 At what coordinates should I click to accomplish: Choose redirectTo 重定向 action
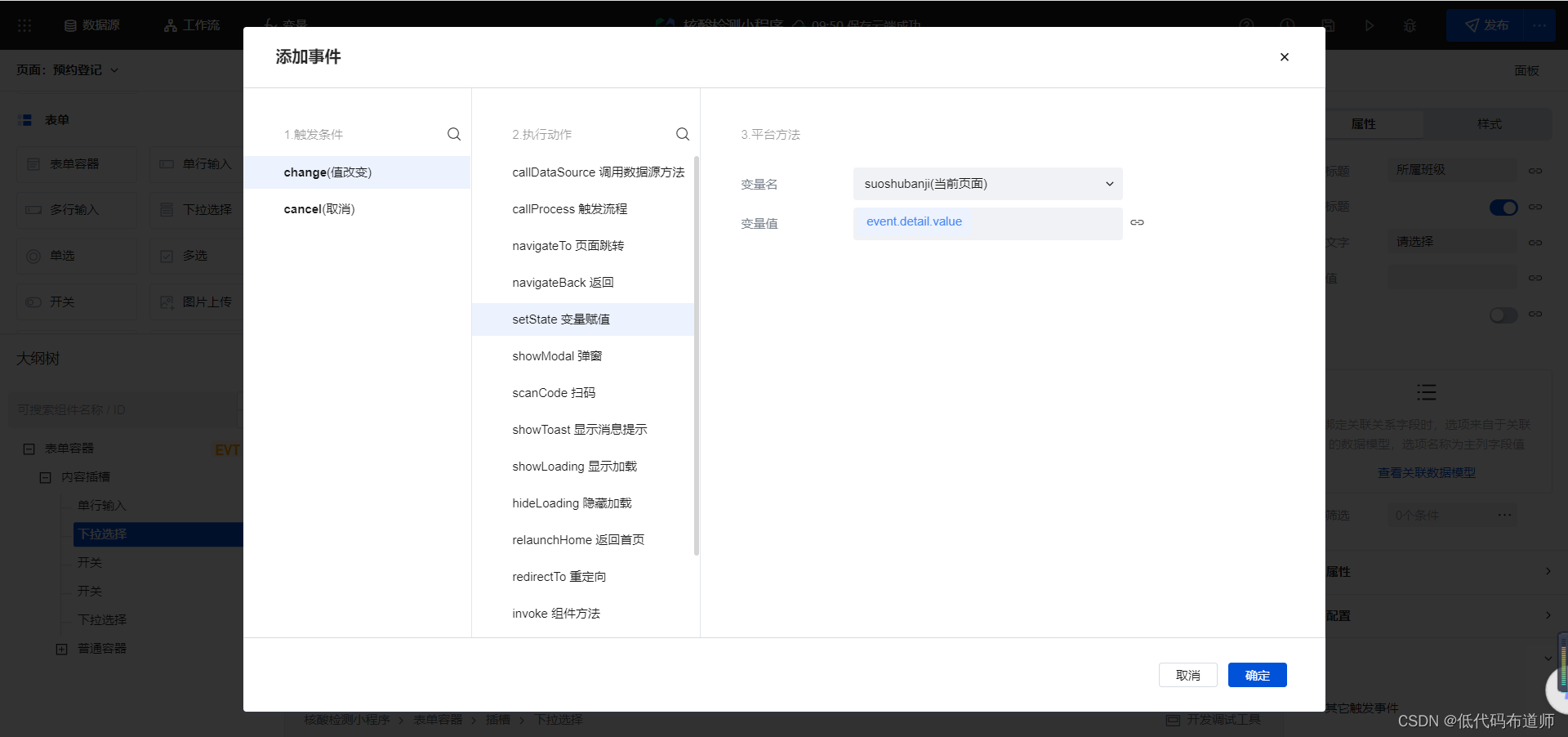[583, 577]
